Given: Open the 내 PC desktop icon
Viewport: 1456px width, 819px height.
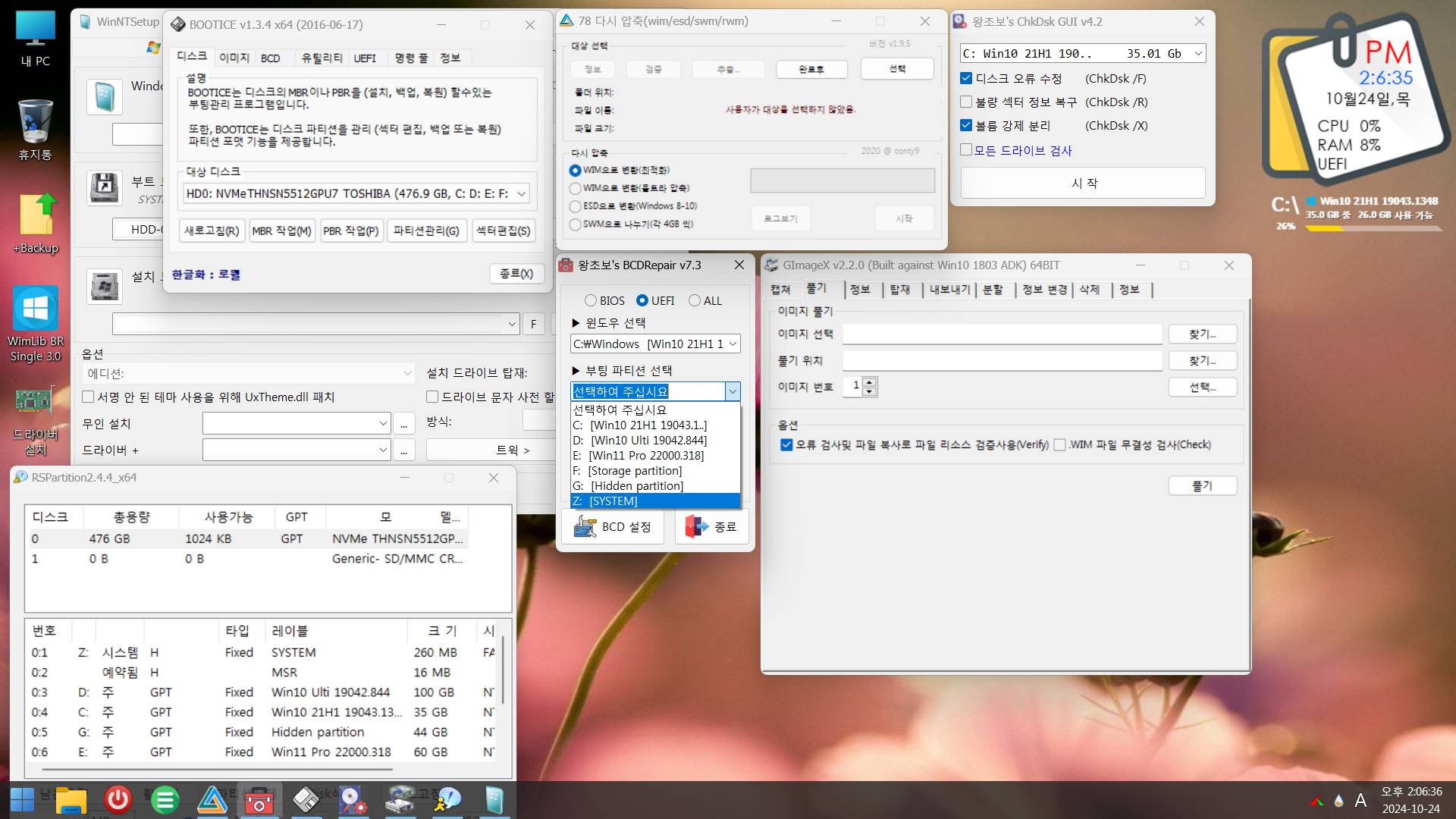Looking at the screenshot, I should click(35, 39).
